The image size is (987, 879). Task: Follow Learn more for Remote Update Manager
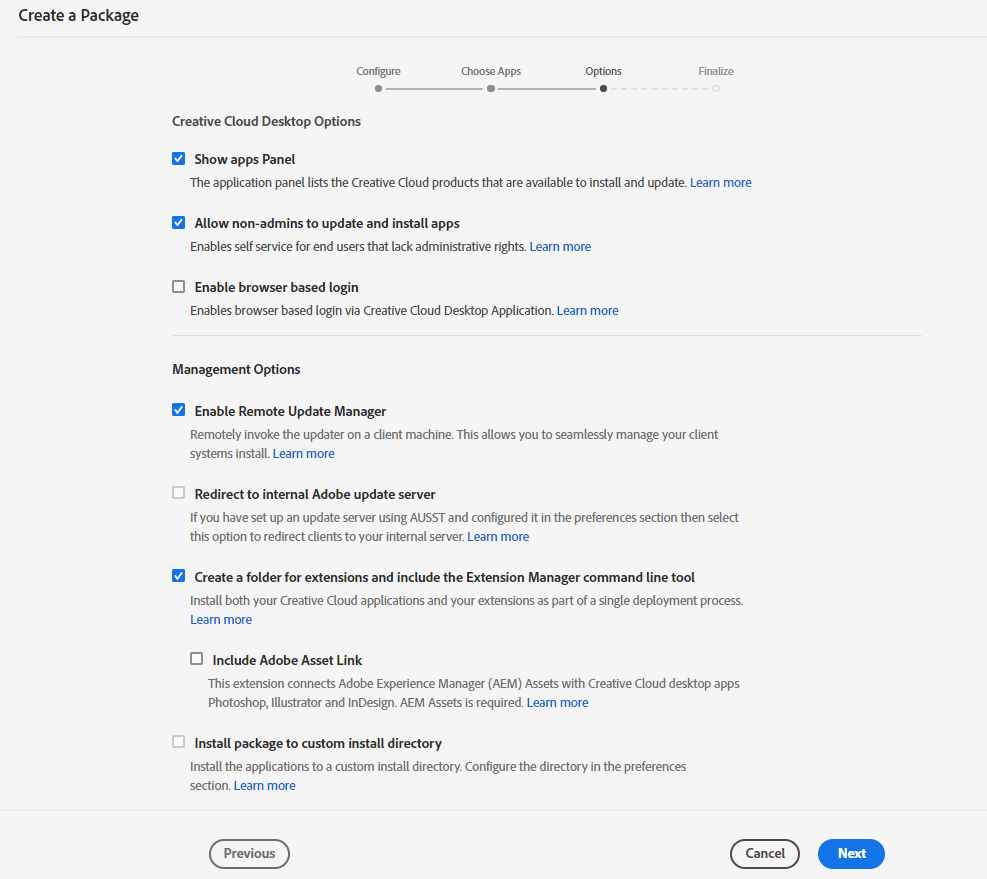click(303, 454)
